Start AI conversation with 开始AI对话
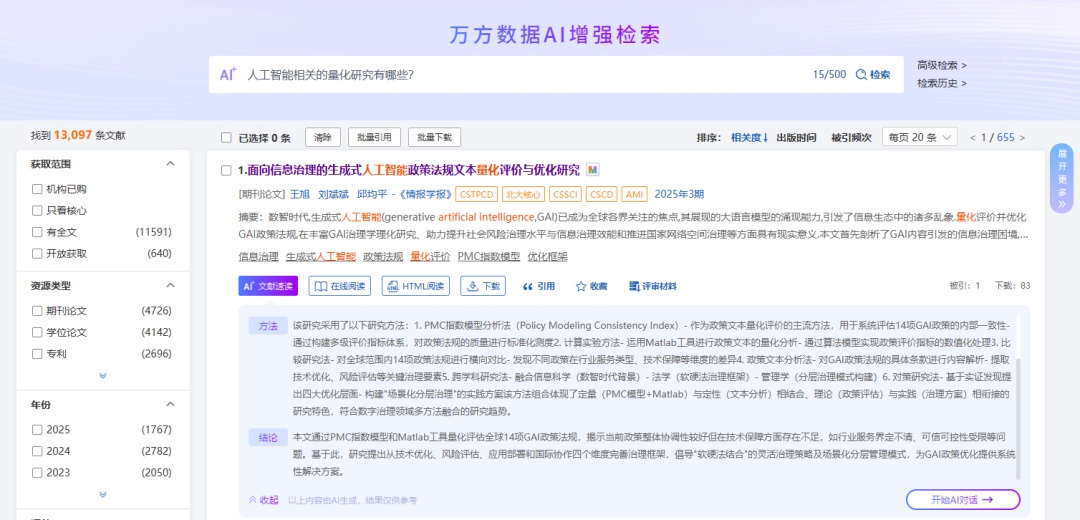Image resolution: width=1080 pixels, height=520 pixels. click(x=963, y=500)
